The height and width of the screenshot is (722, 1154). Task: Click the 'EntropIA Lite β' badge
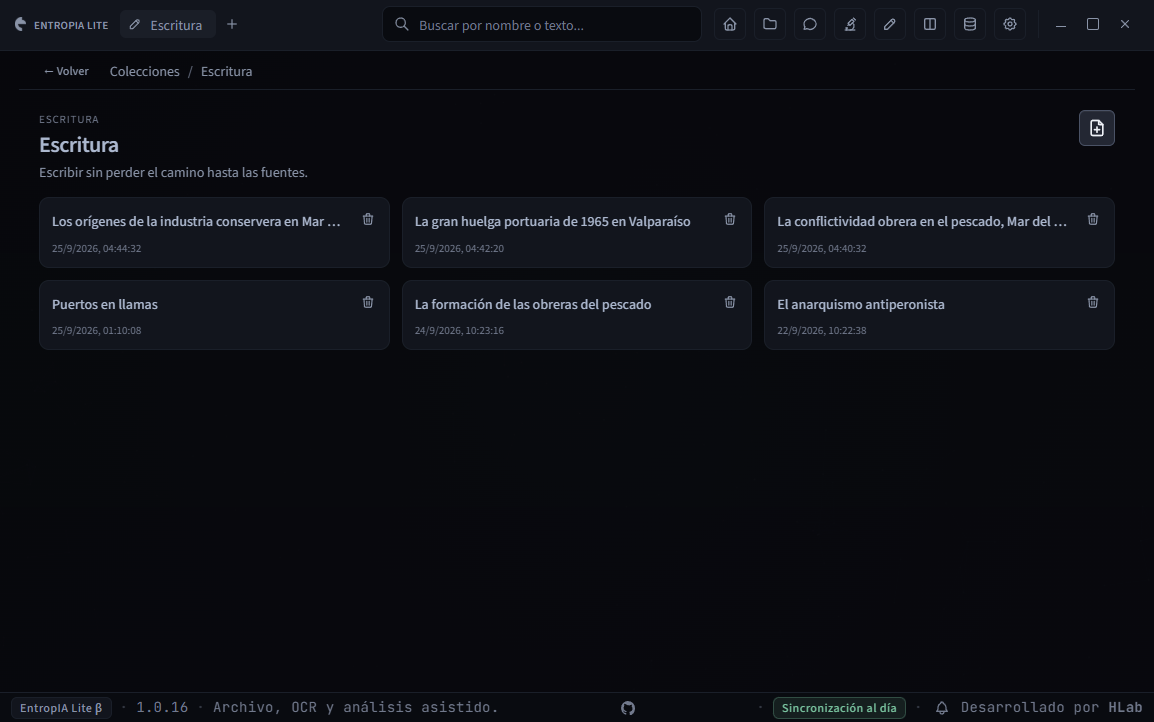click(61, 708)
